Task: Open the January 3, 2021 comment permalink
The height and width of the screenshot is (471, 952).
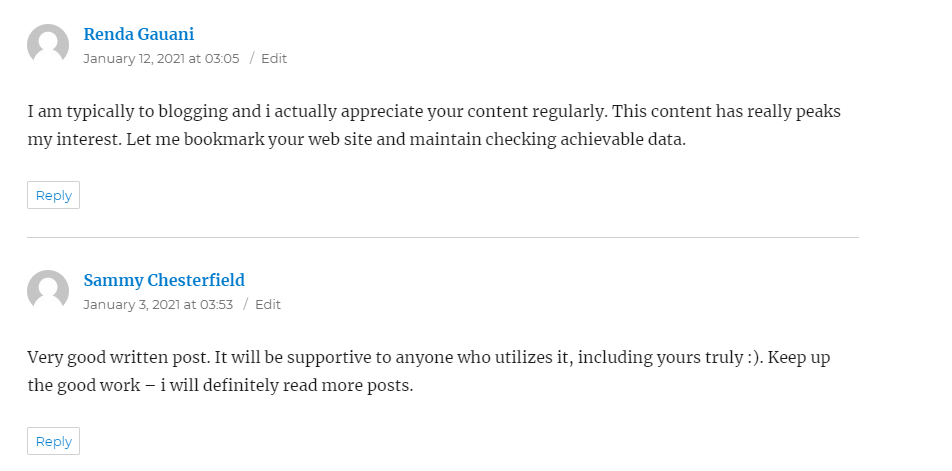Action: tap(158, 305)
